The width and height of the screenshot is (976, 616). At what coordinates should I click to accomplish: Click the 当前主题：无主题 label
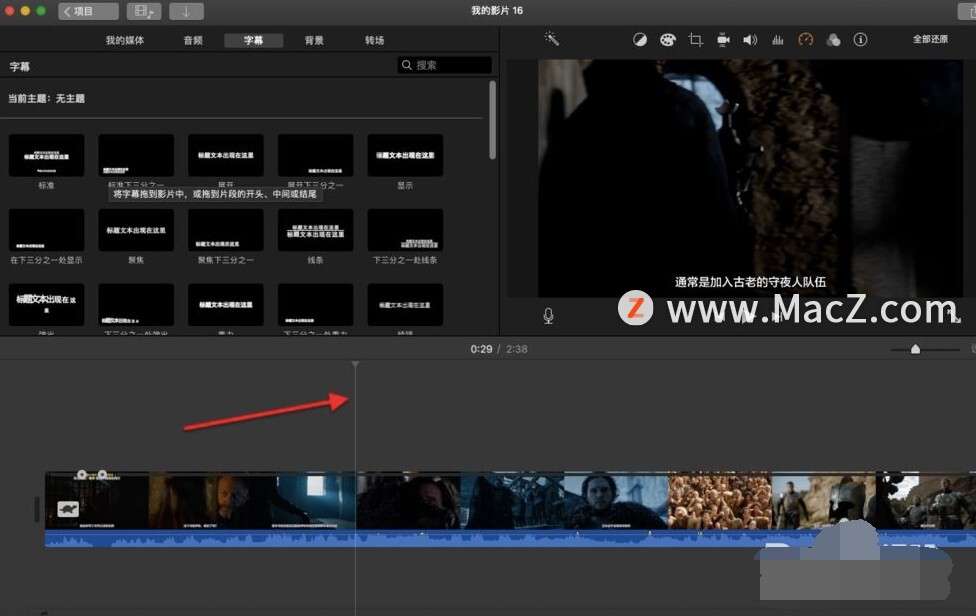(x=47, y=98)
